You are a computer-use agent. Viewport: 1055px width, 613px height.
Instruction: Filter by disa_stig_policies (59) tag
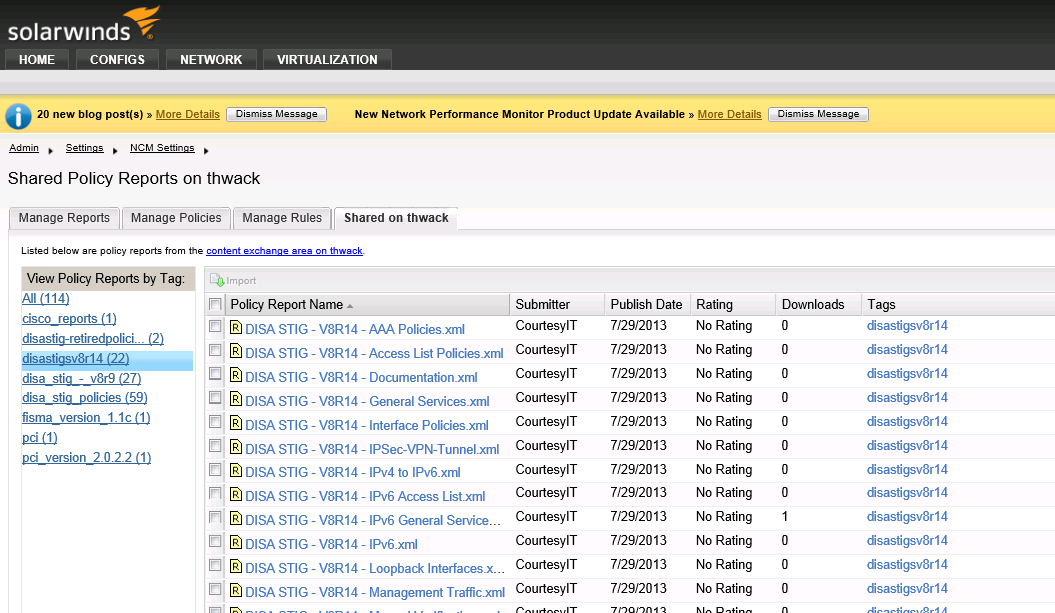[85, 398]
